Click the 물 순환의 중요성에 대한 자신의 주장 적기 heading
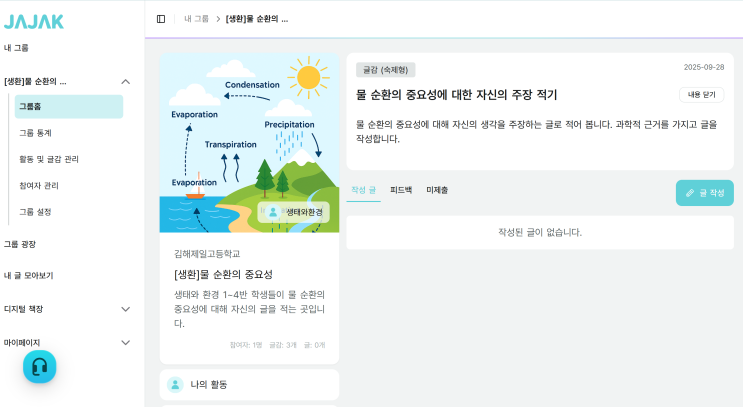The width and height of the screenshot is (743, 407). click(456, 95)
